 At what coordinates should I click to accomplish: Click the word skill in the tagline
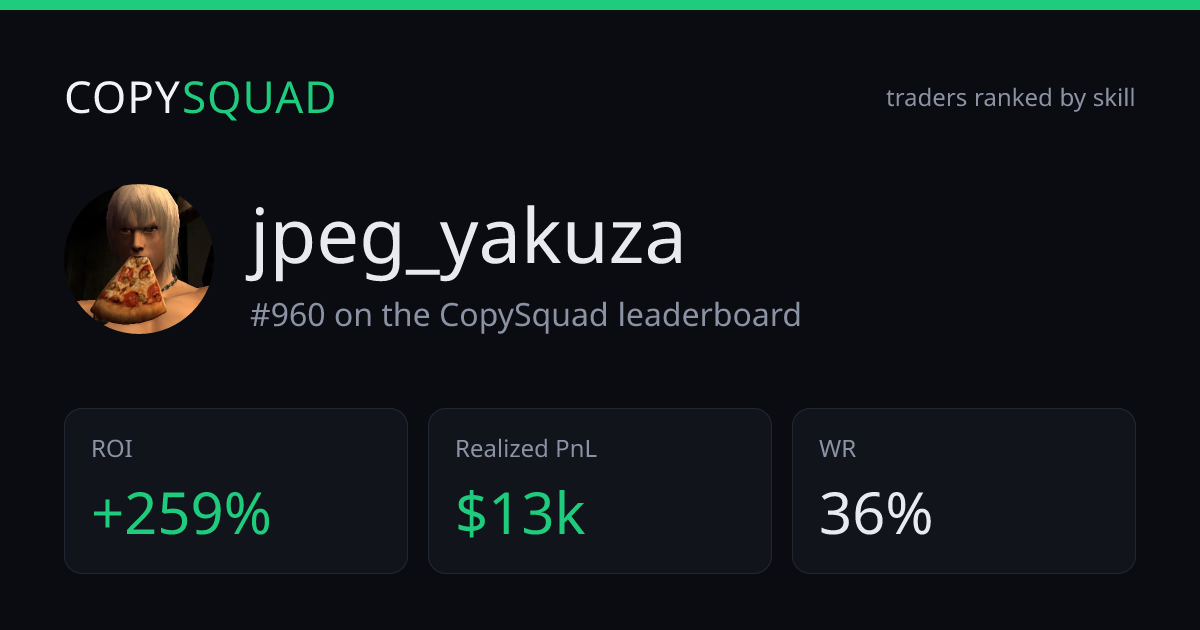(1113, 98)
